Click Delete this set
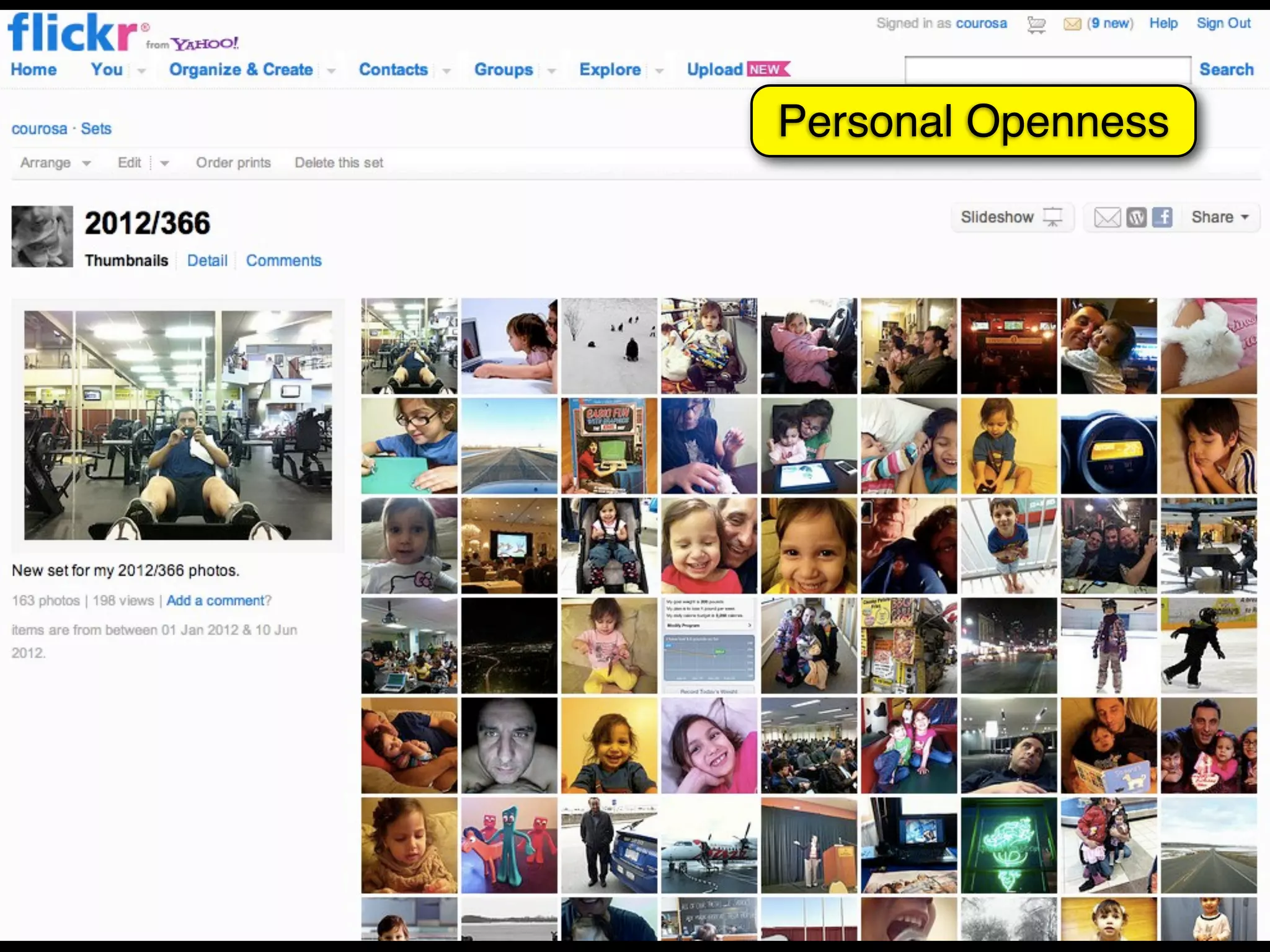This screenshot has width=1270, height=952. pos(339,163)
